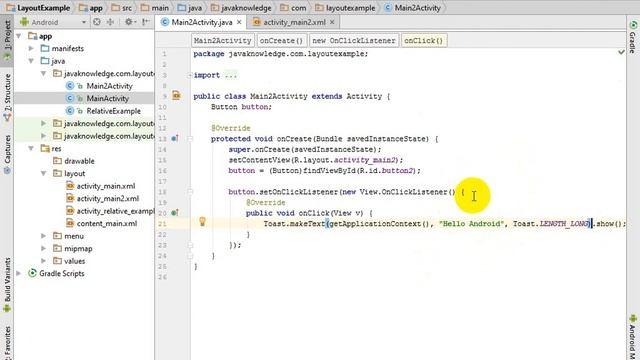Click the intention lightbulb on line 21
This screenshot has width=640, height=360.
202,222
